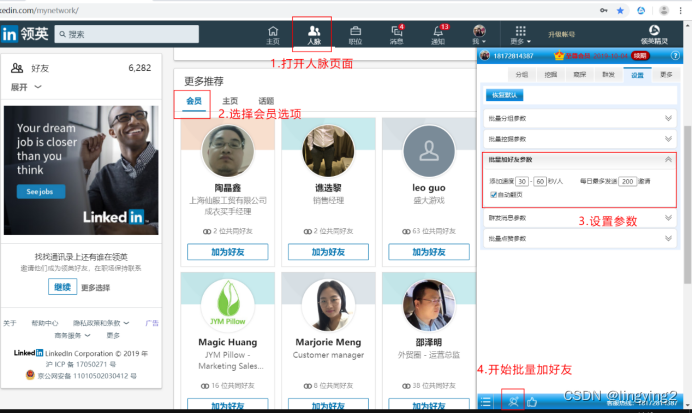Click the LinkedIn search box
This screenshot has height=413, width=693.
[127, 34]
